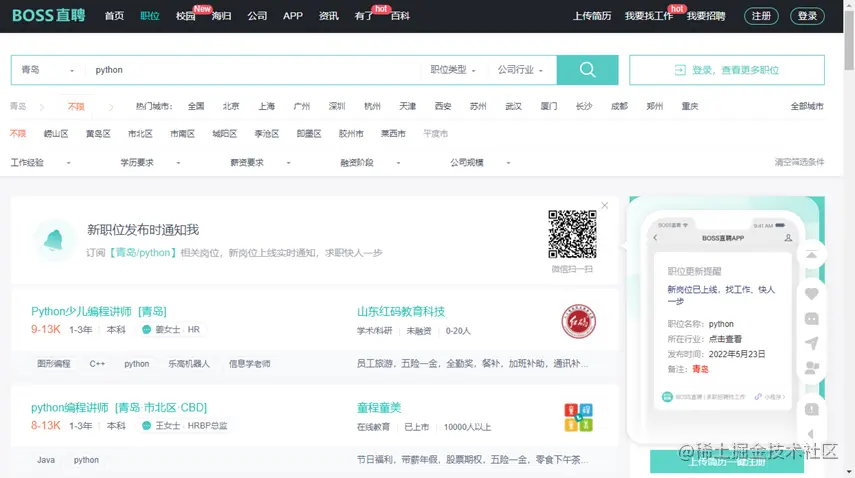This screenshot has height=478, width=855.
Task: Select hot city 杭州
Action: tap(372, 106)
